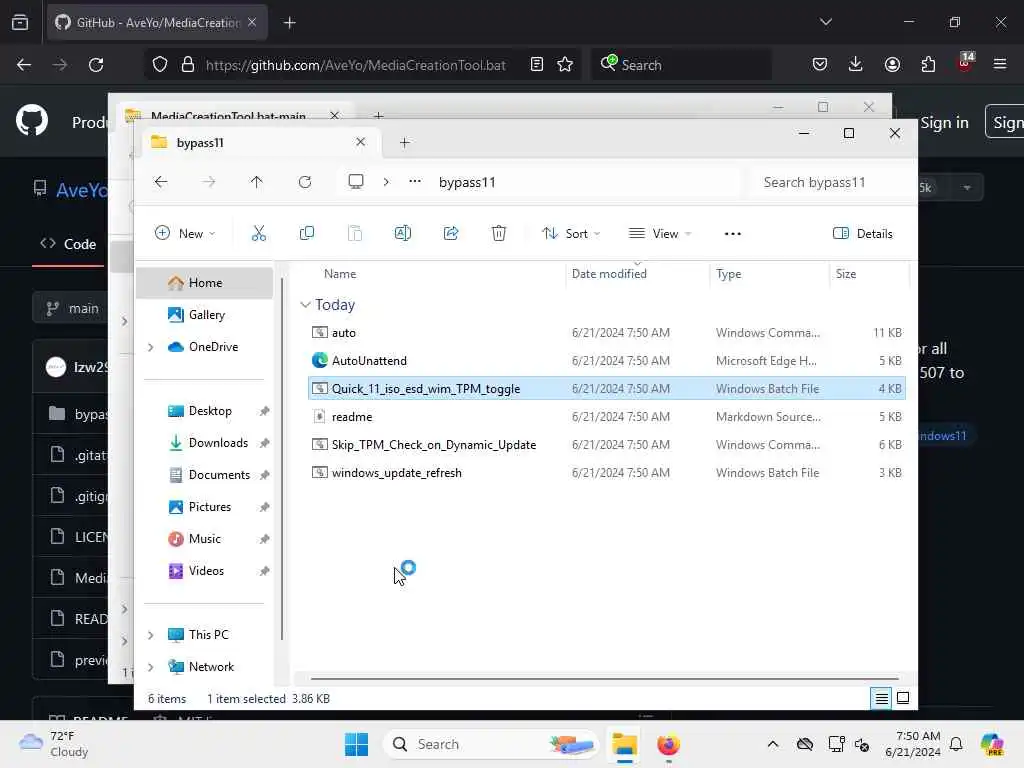The width and height of the screenshot is (1024, 768).
Task: Expand OneDrive in navigation pane
Action: [151, 347]
